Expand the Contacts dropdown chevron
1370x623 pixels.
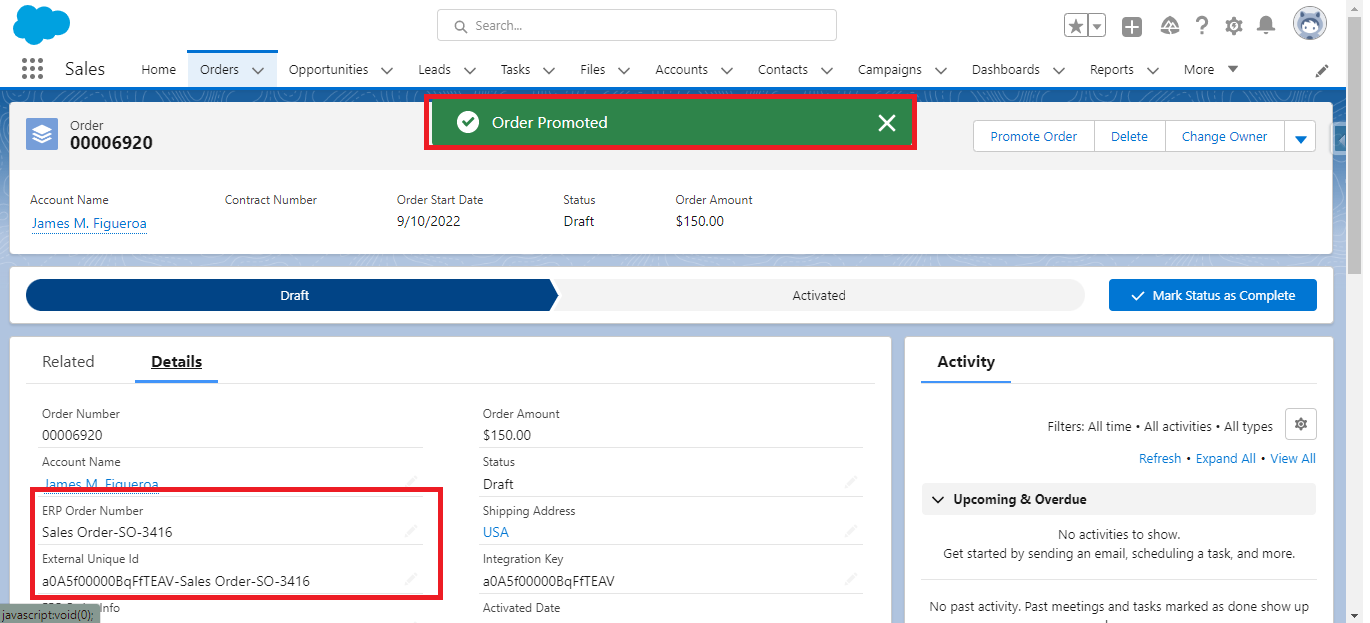[827, 70]
